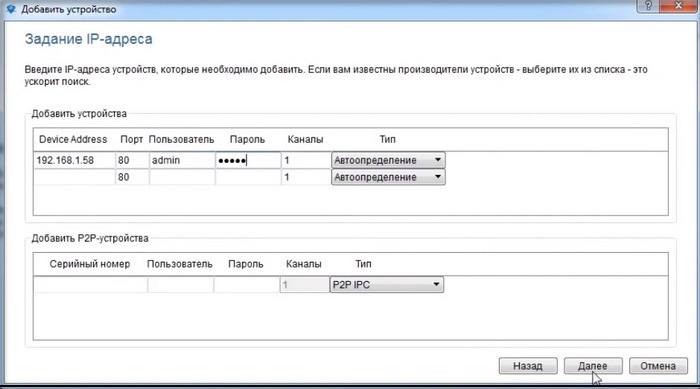
Task: Click the empty password field in second row
Action: (x=248, y=177)
